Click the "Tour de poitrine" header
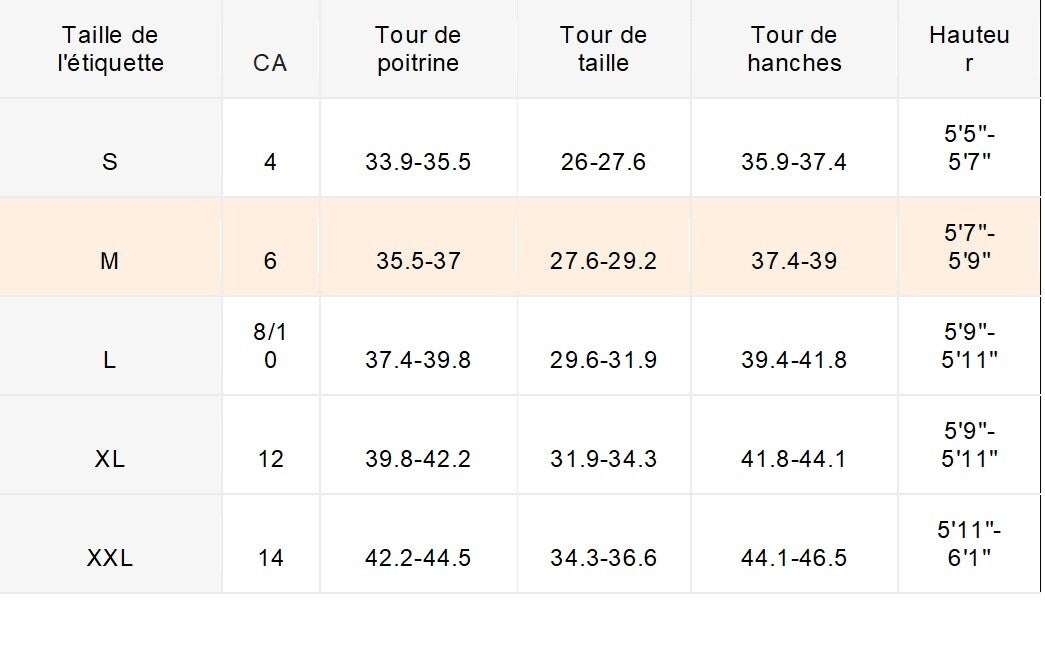Image resolution: width=1045 pixels, height=646 pixels. tap(418, 49)
